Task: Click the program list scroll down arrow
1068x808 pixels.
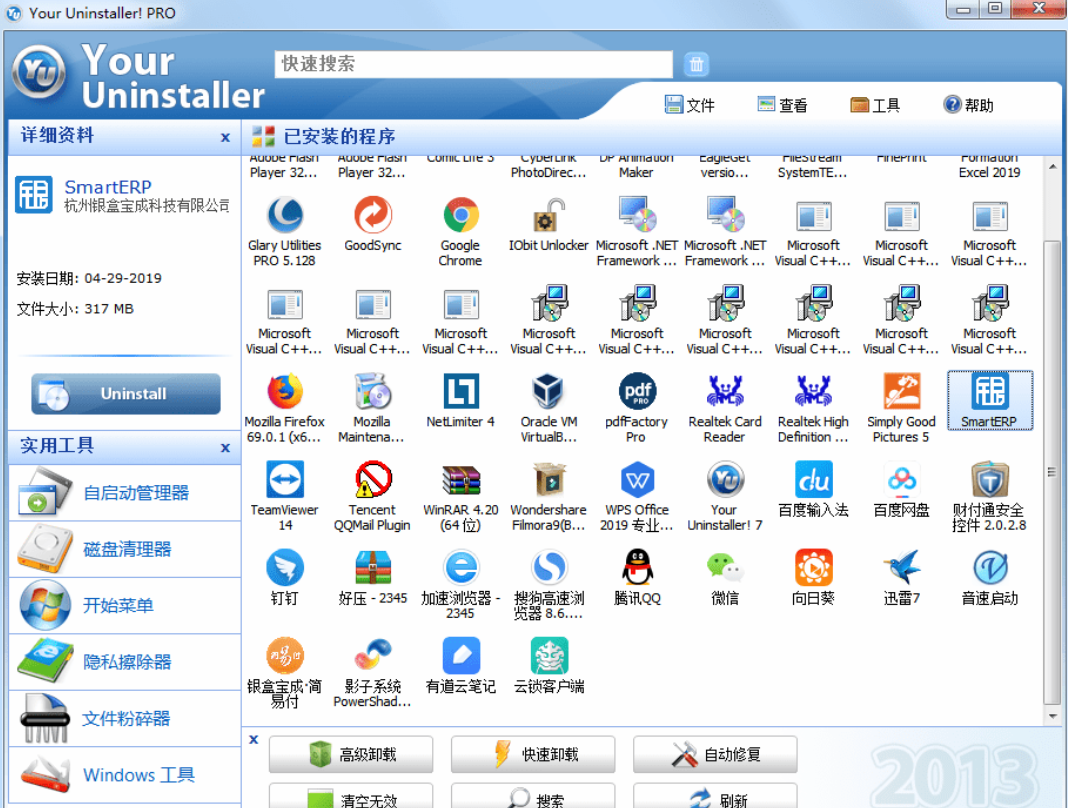Action: 1052,716
